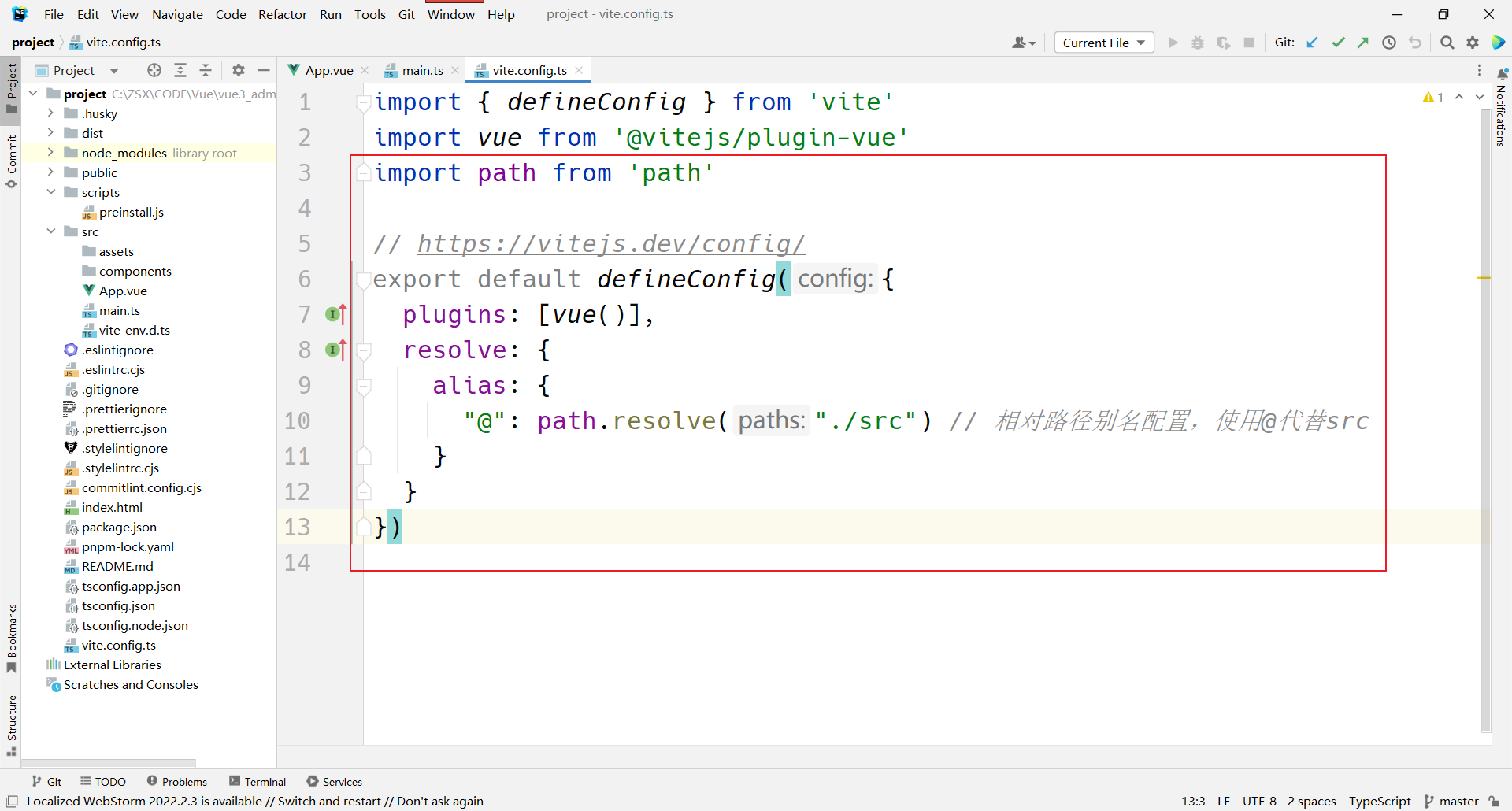Open Git Show History clock icon
The width and height of the screenshot is (1512, 811).
point(1389,43)
